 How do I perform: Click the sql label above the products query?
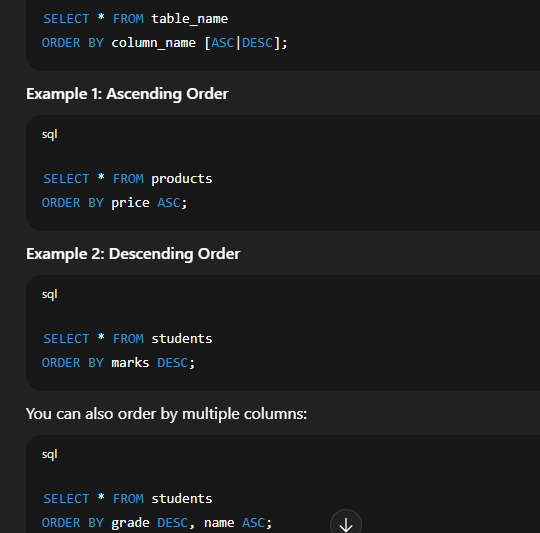(x=50, y=134)
